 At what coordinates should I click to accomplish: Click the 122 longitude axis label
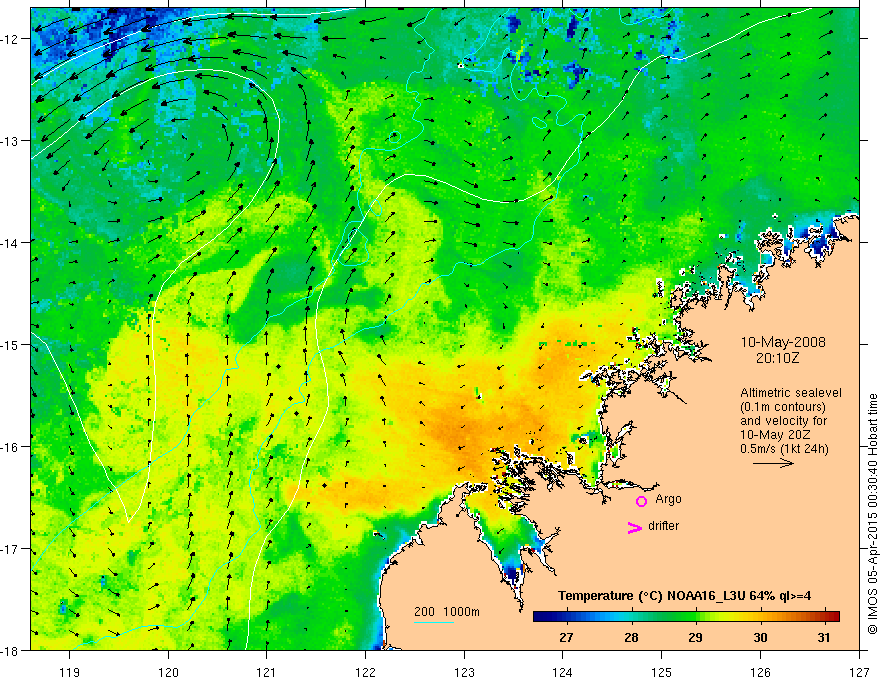(365, 672)
